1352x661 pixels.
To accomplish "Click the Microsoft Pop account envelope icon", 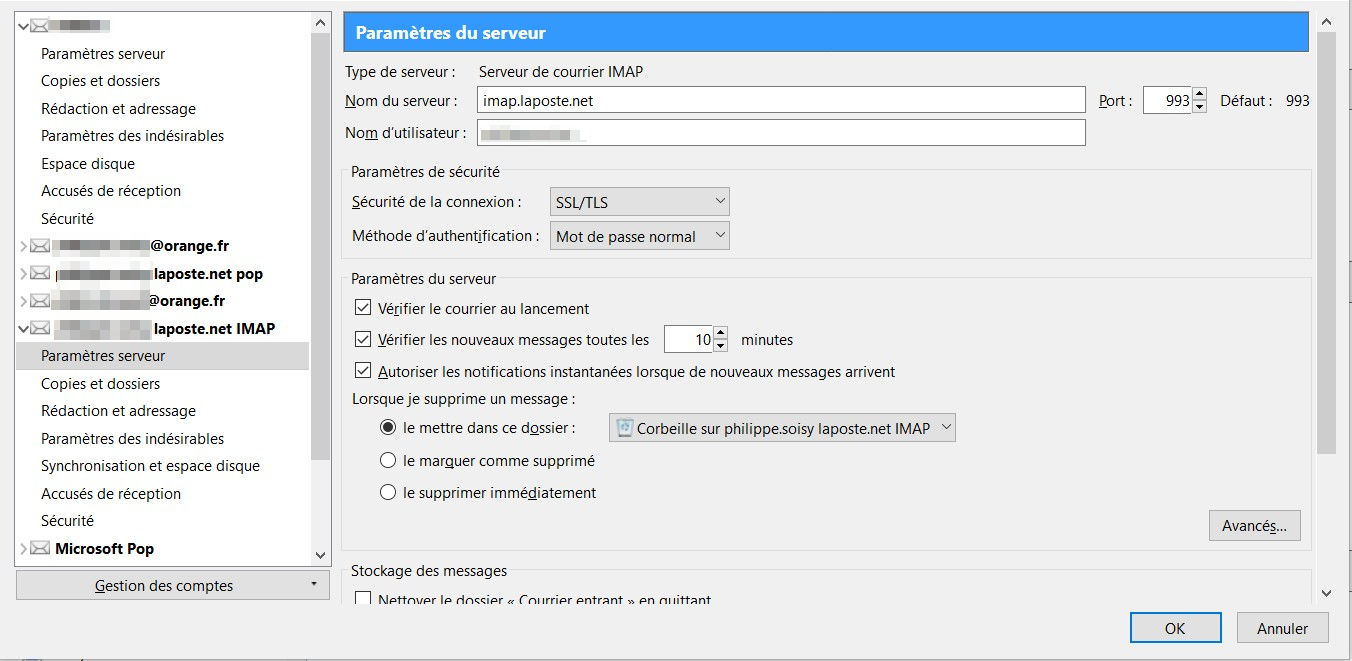I will (40, 548).
